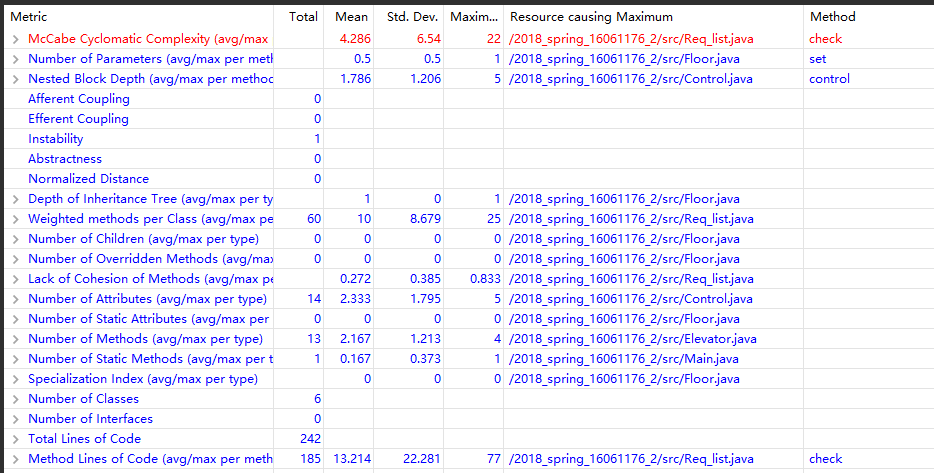Expand the Total Lines of Code row
The width and height of the screenshot is (934, 473).
(x=15, y=439)
